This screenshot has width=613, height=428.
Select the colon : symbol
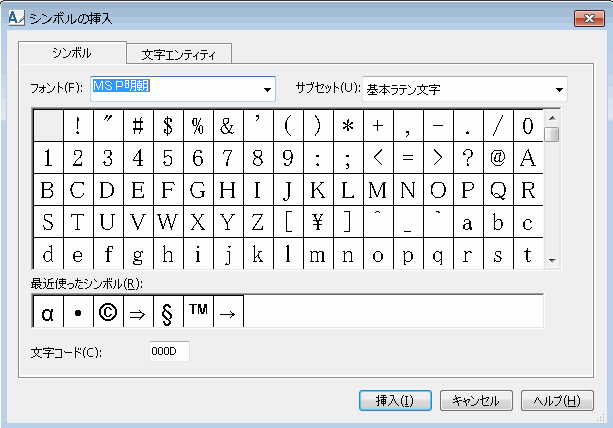click(318, 158)
